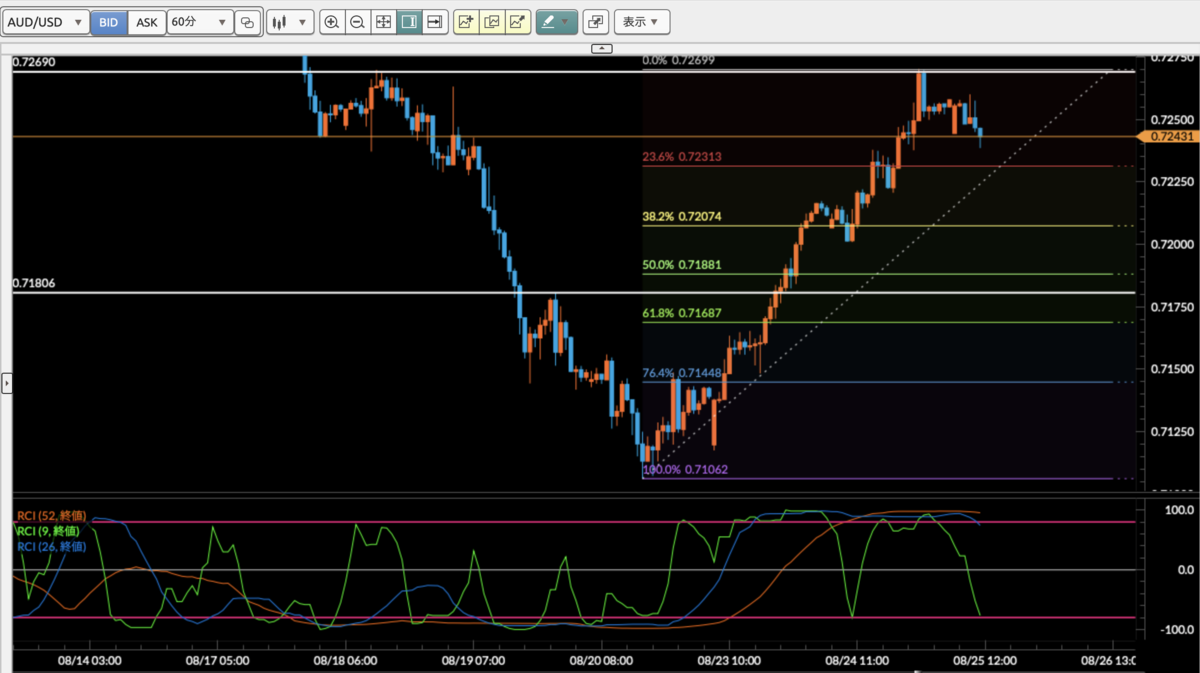Click the 0.72690 horizontal line label
Screen dimensions: 1200x673
pyautogui.click(x=34, y=62)
